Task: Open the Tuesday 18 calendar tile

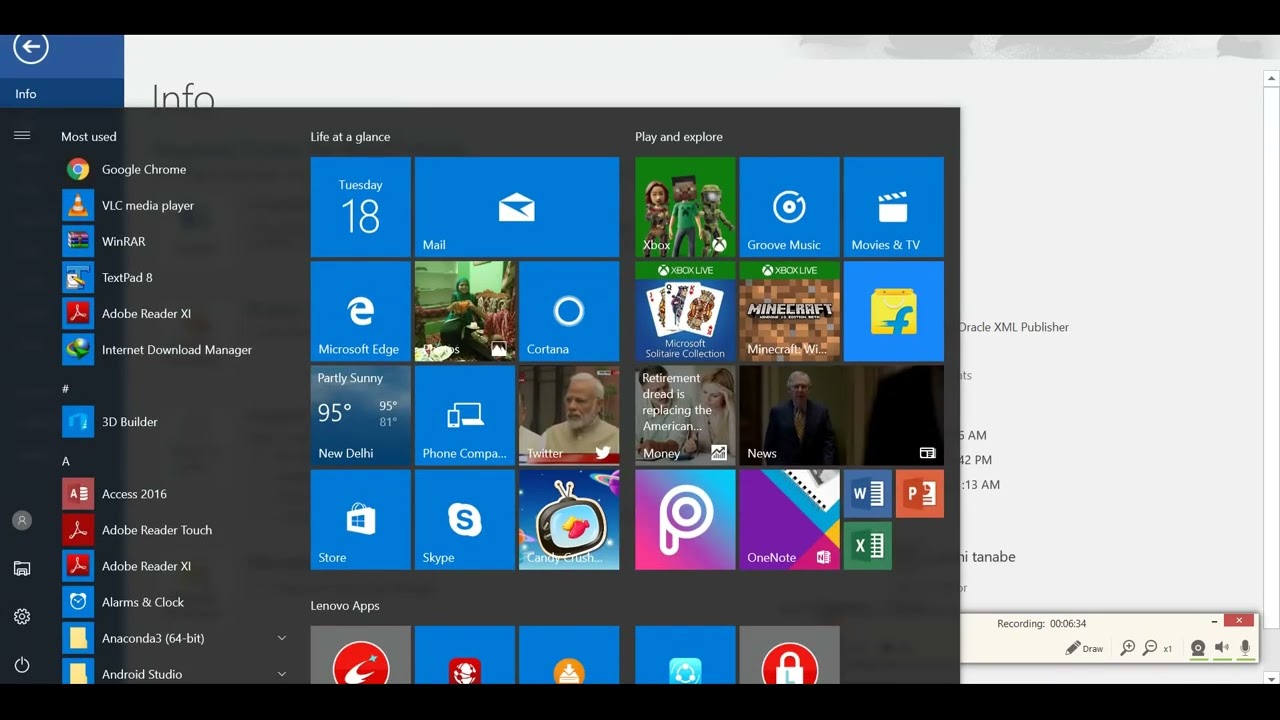Action: coord(361,207)
